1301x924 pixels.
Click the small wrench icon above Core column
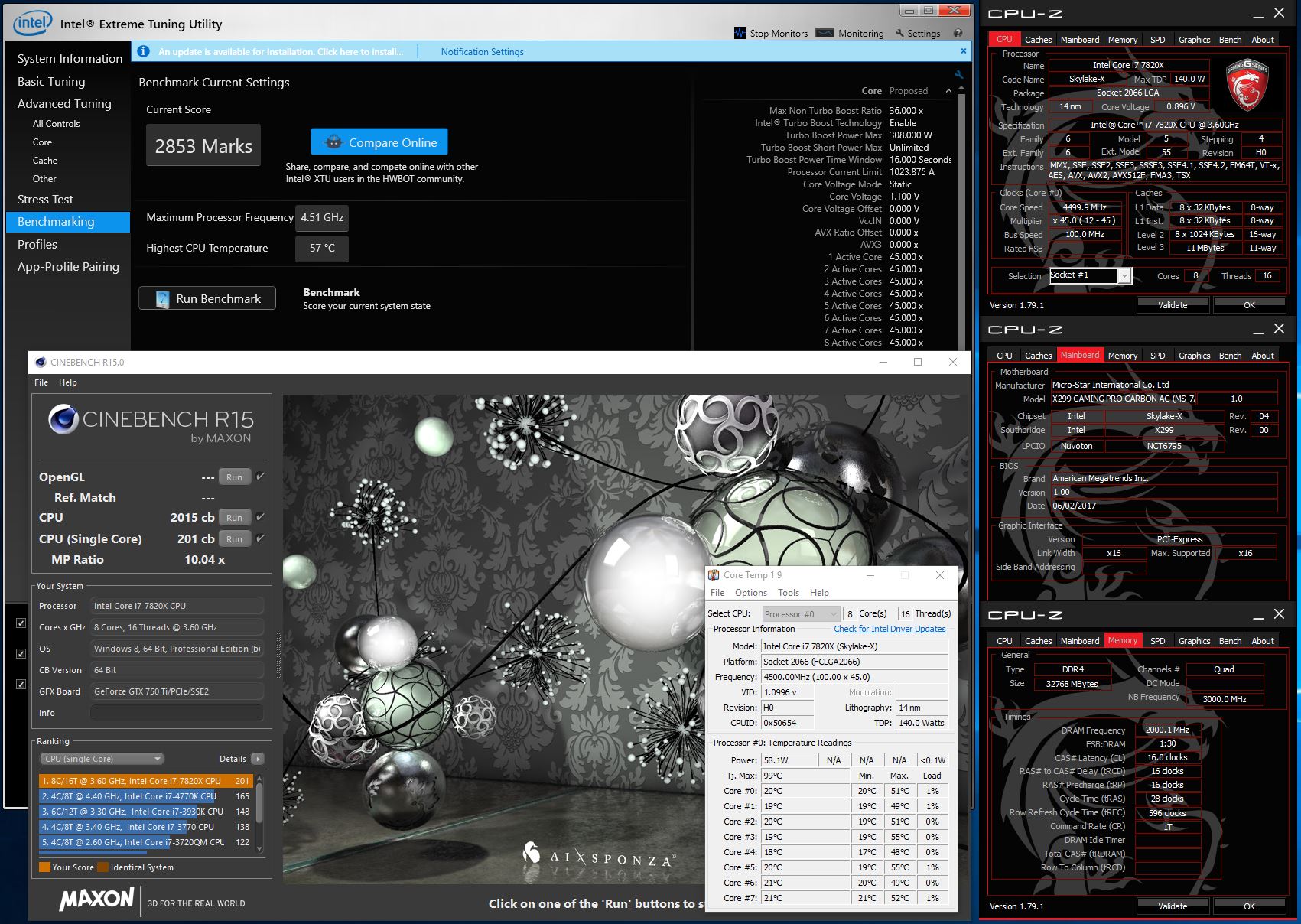[x=958, y=74]
